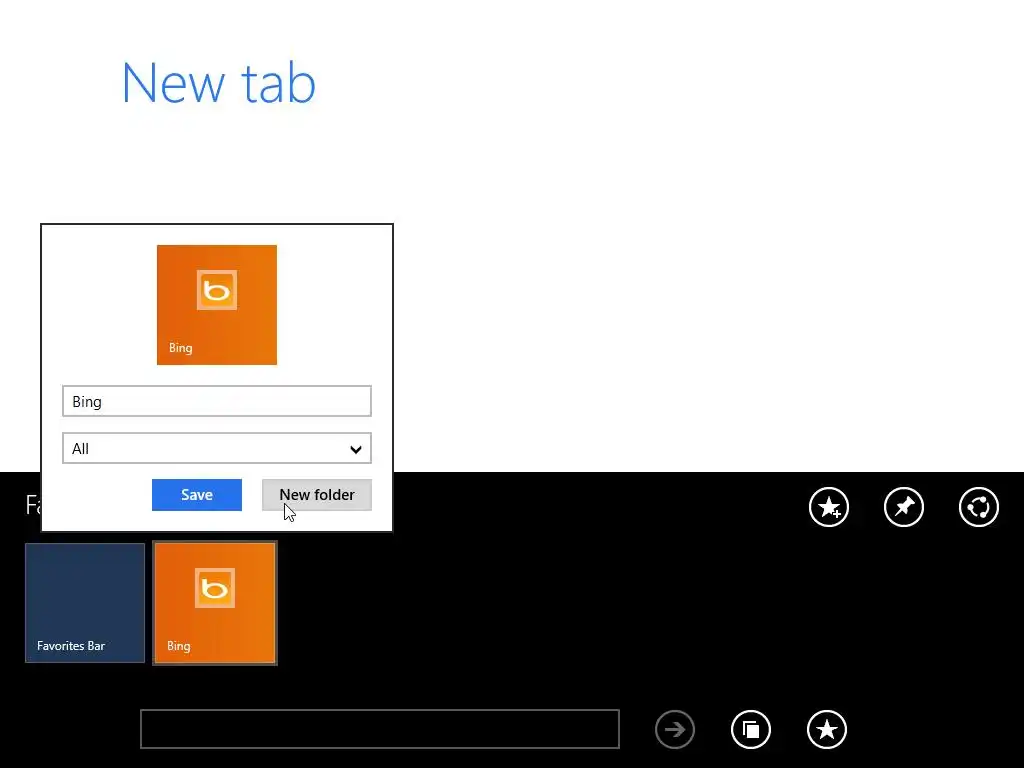1024x768 pixels.
Task: Click the Pin site icon
Action: [904, 507]
